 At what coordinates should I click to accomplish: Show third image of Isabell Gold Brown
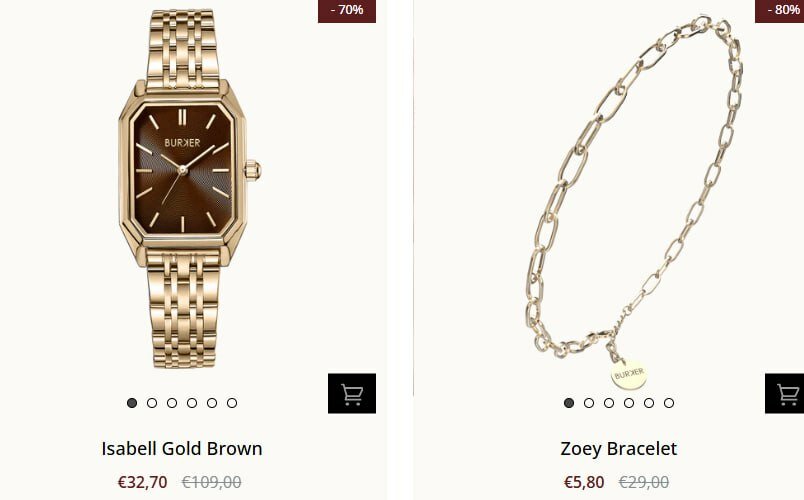[172, 403]
